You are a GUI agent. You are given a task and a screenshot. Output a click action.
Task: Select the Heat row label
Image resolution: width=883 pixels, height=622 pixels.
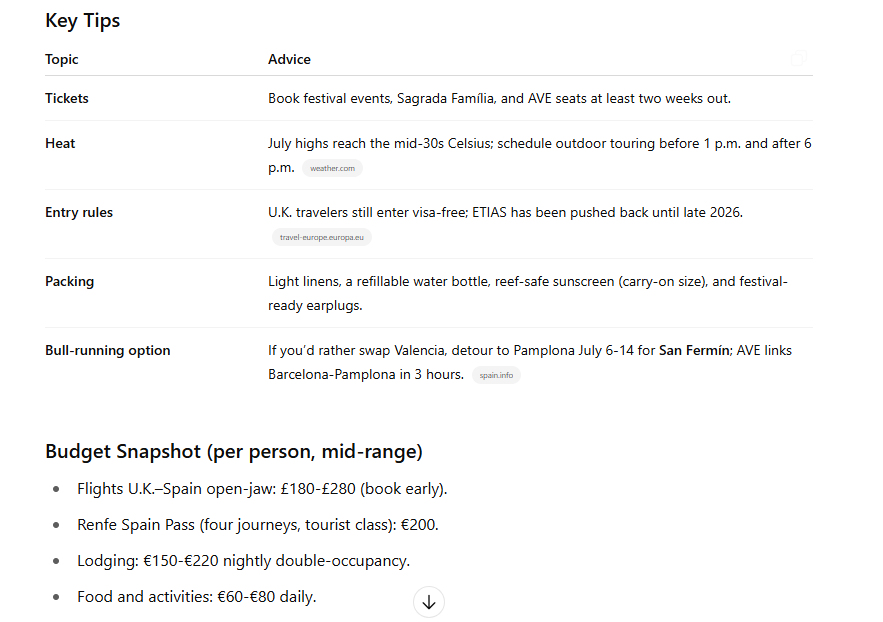coord(60,143)
